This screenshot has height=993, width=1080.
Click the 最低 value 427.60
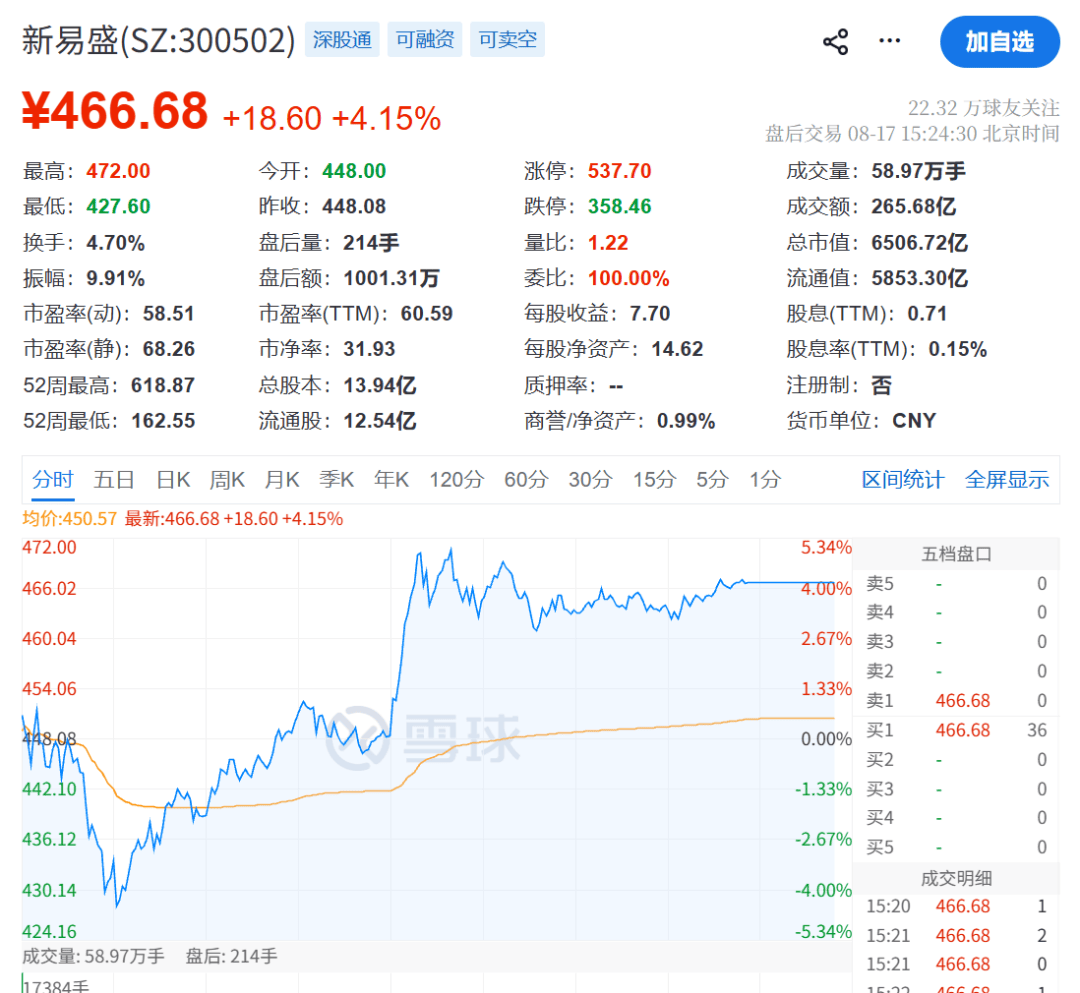[118, 207]
